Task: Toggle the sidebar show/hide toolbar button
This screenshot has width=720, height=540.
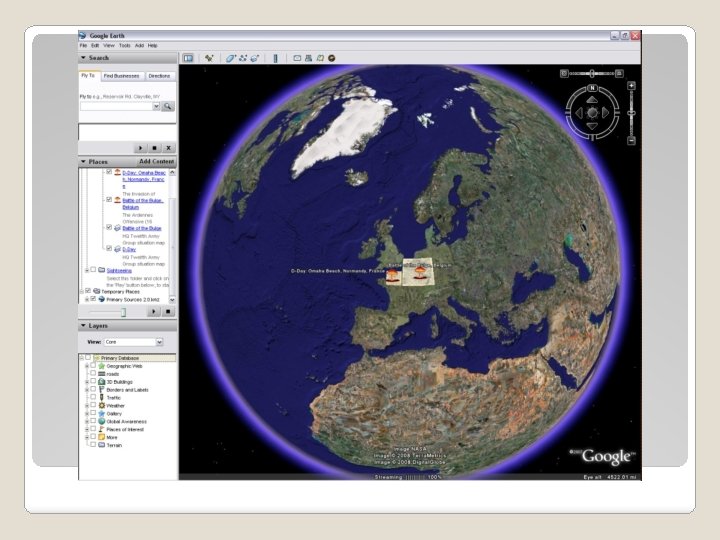Action: (188, 58)
